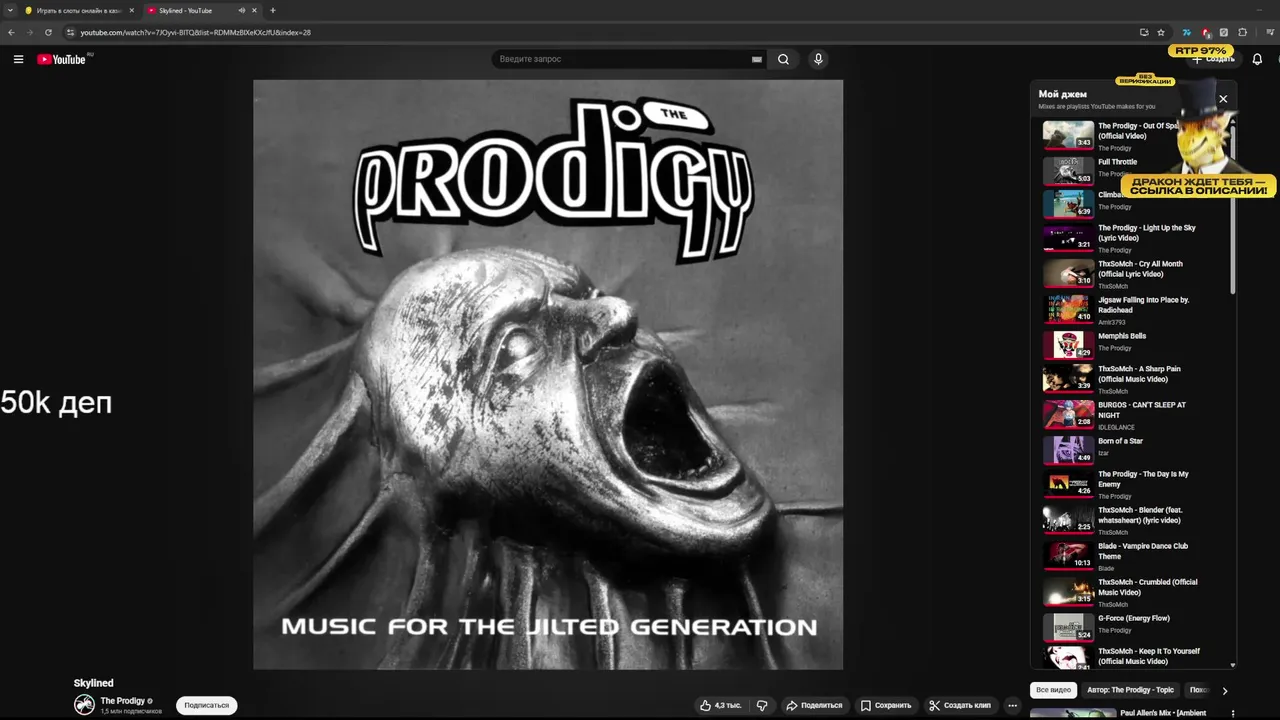The image size is (1280, 720).
Task: Open The Prodigy channel avatar
Action: coord(84,705)
